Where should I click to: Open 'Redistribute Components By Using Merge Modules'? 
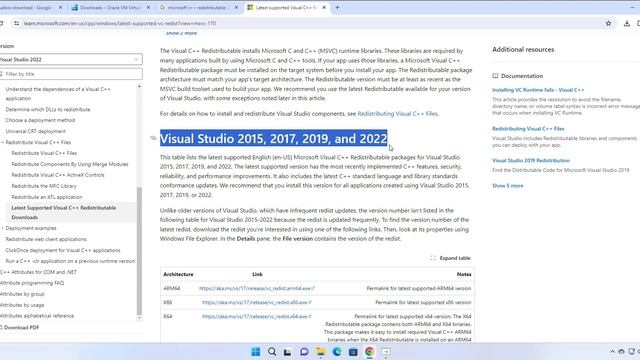tap(70, 164)
